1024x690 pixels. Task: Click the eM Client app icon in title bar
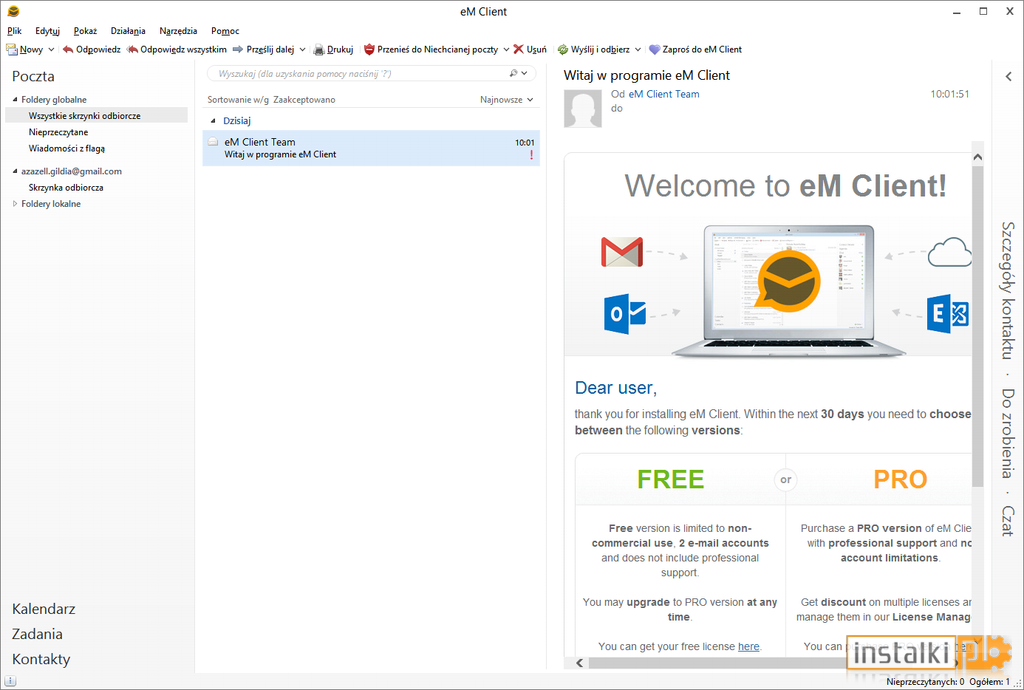point(13,11)
